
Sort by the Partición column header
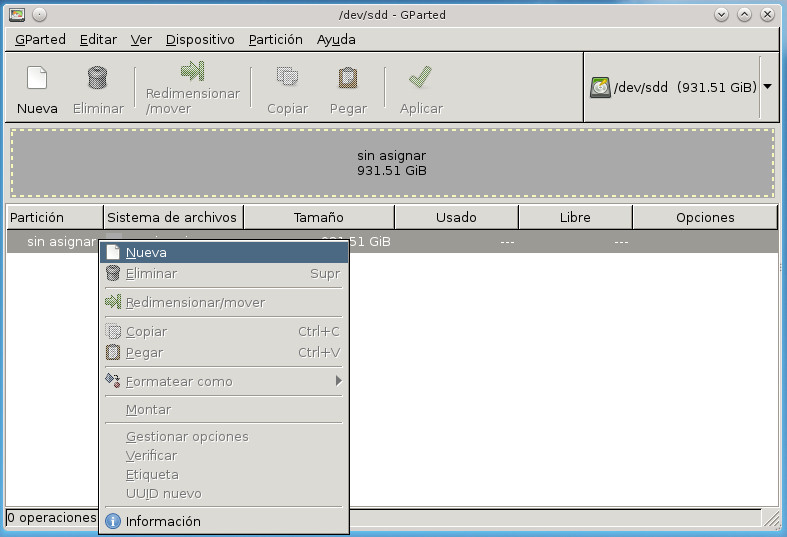coord(55,217)
